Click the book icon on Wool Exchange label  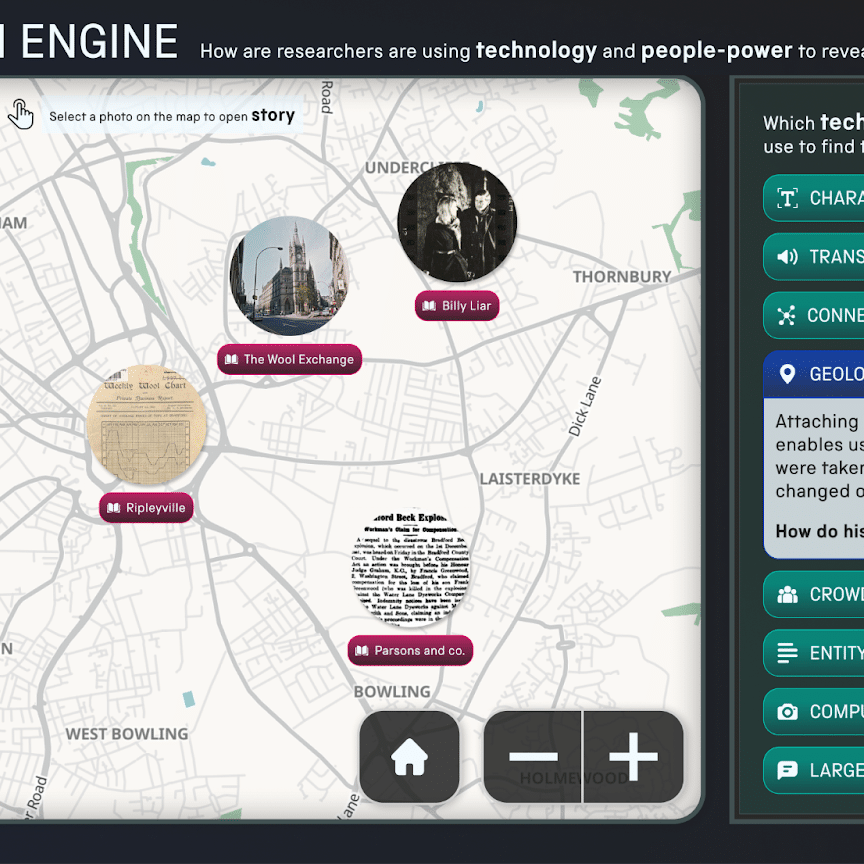pyautogui.click(x=231, y=359)
